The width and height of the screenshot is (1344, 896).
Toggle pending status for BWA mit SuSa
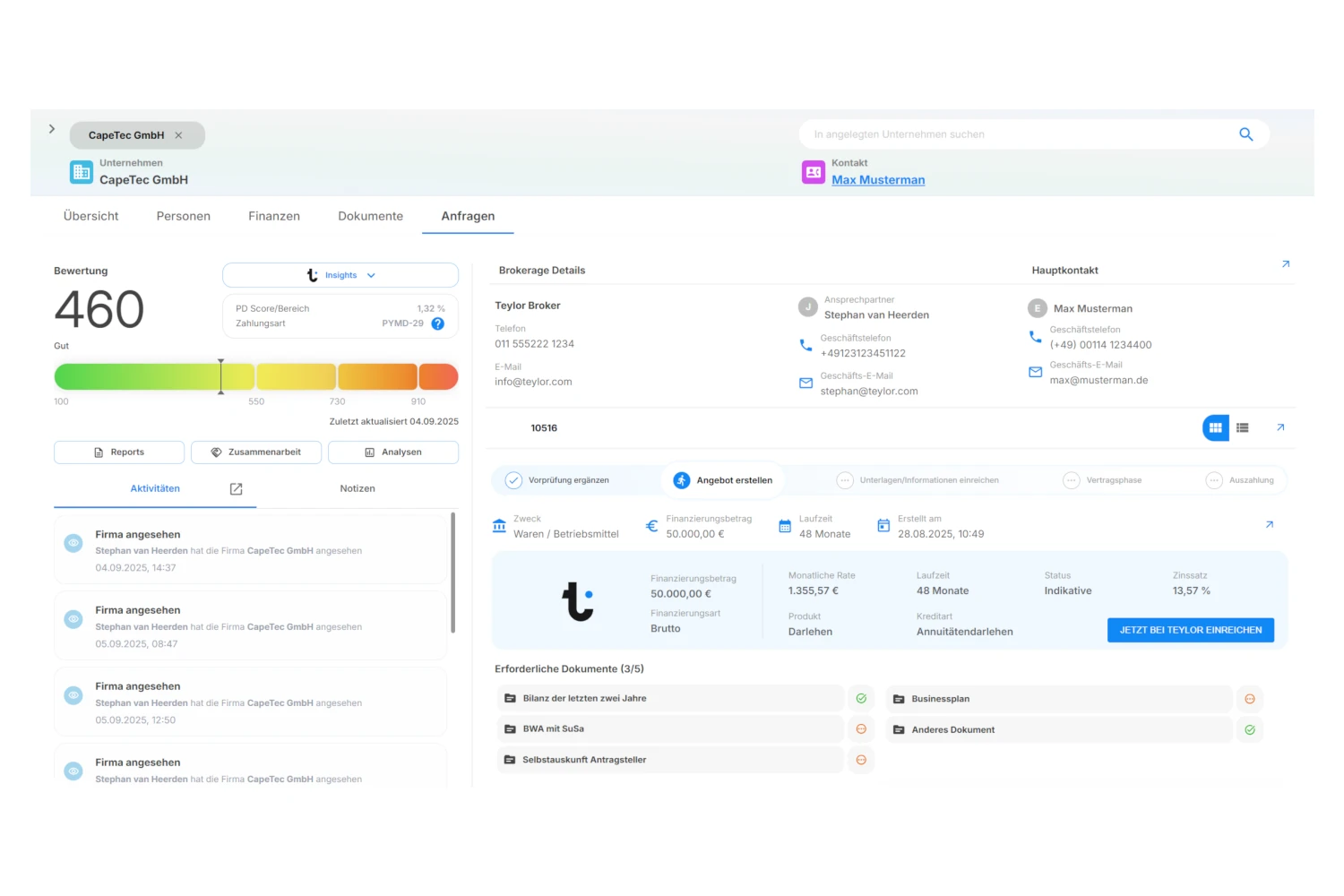point(861,729)
